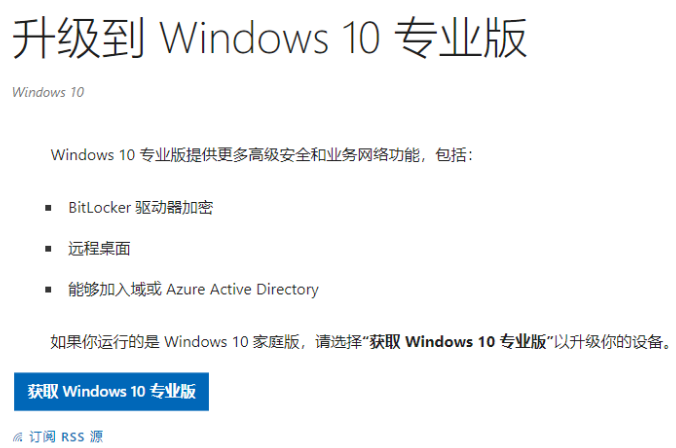Click the bullet marker beside 远程桌面
This screenshot has width=676, height=448.
(49, 248)
